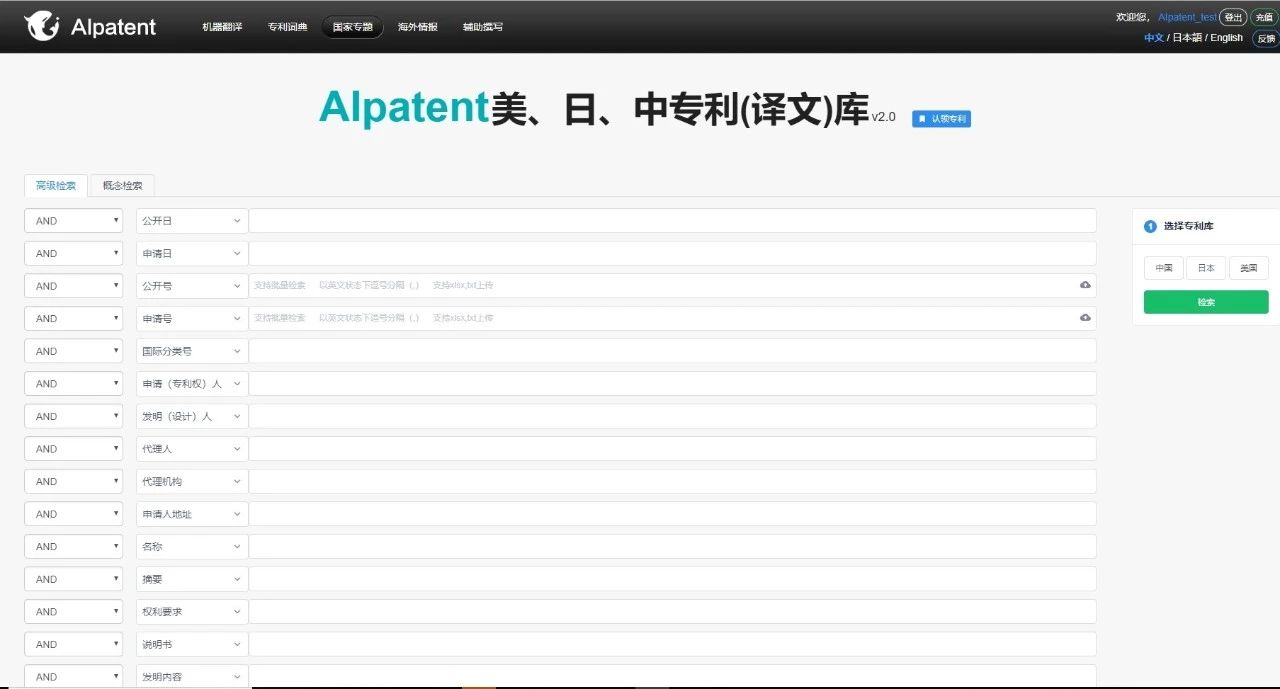Open AND operator dropdown for 国际分类号 row
The width and height of the screenshot is (1280, 689).
73,351
